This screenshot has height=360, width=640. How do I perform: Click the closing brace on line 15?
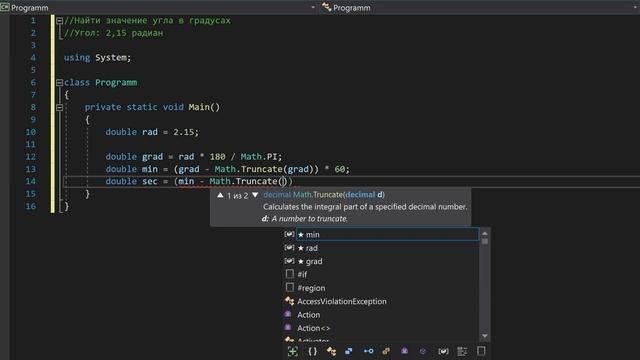click(x=87, y=194)
